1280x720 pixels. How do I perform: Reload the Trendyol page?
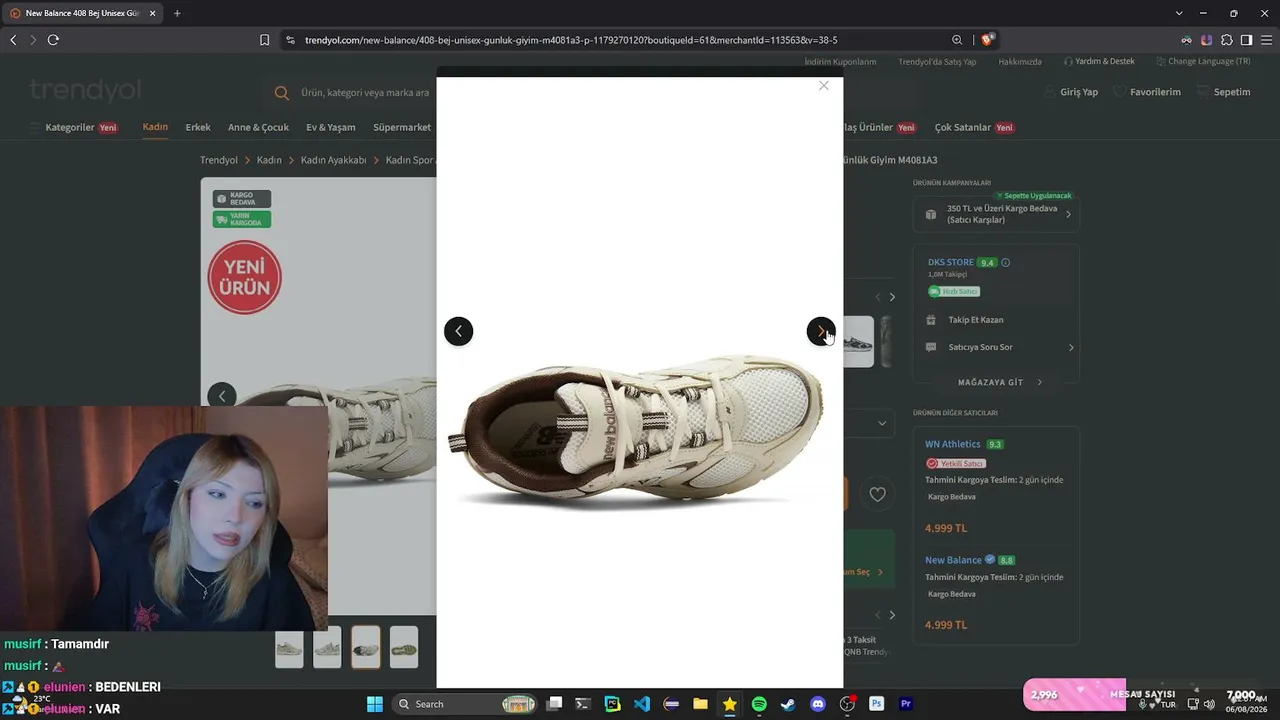pyautogui.click(x=53, y=40)
